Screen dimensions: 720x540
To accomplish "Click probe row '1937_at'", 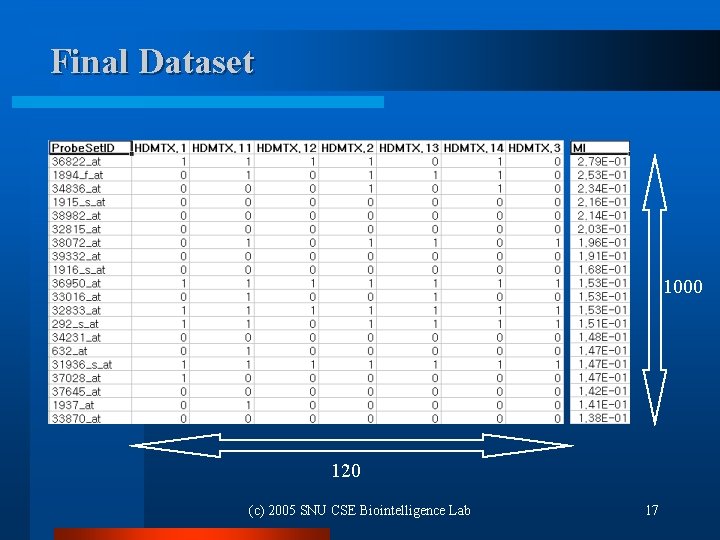I will point(306,405).
